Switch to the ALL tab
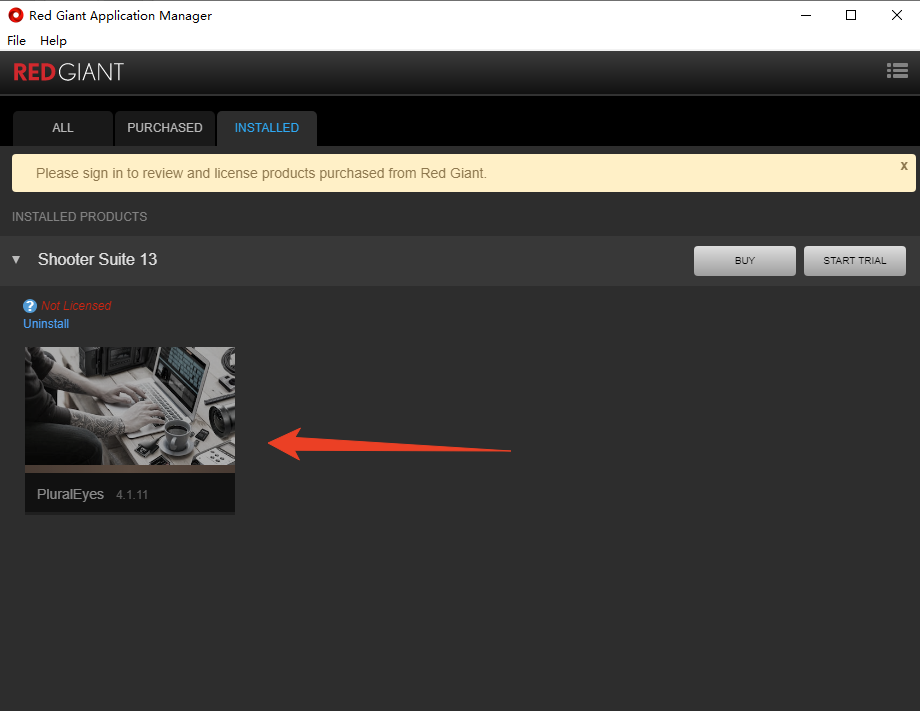Image resolution: width=920 pixels, height=711 pixels. (x=62, y=128)
